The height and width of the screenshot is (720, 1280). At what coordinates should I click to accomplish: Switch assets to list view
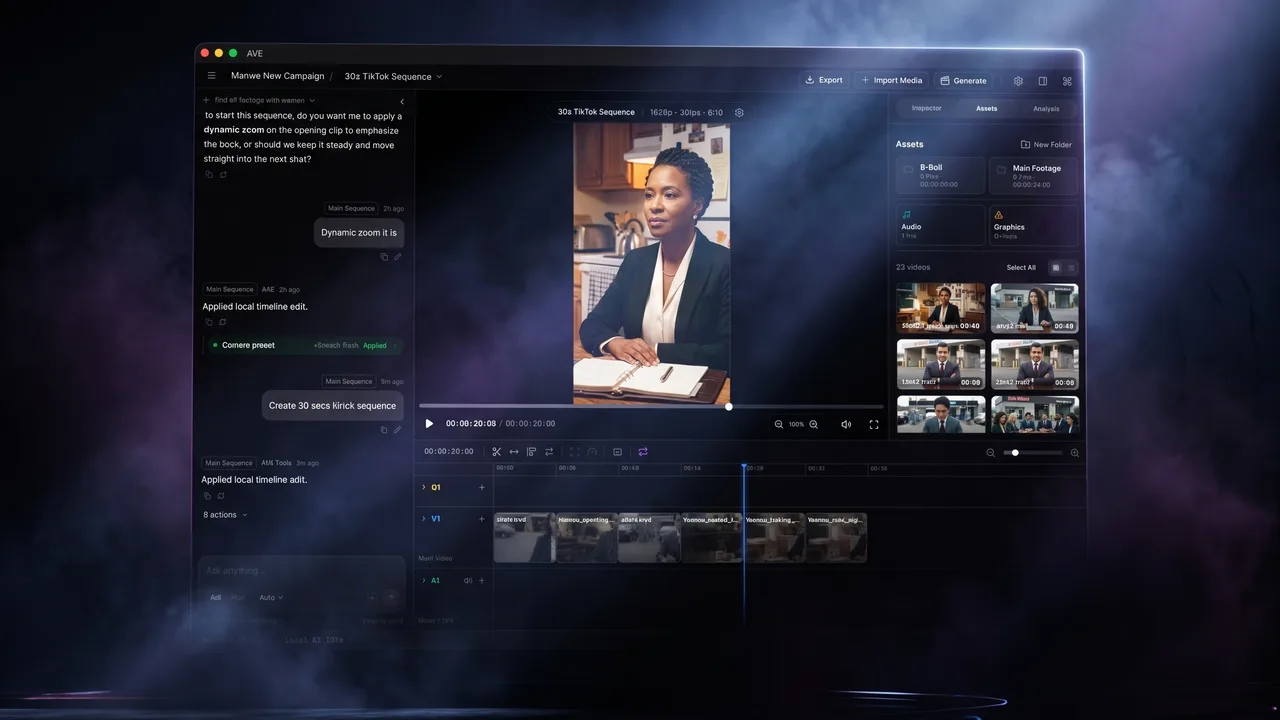(1071, 267)
